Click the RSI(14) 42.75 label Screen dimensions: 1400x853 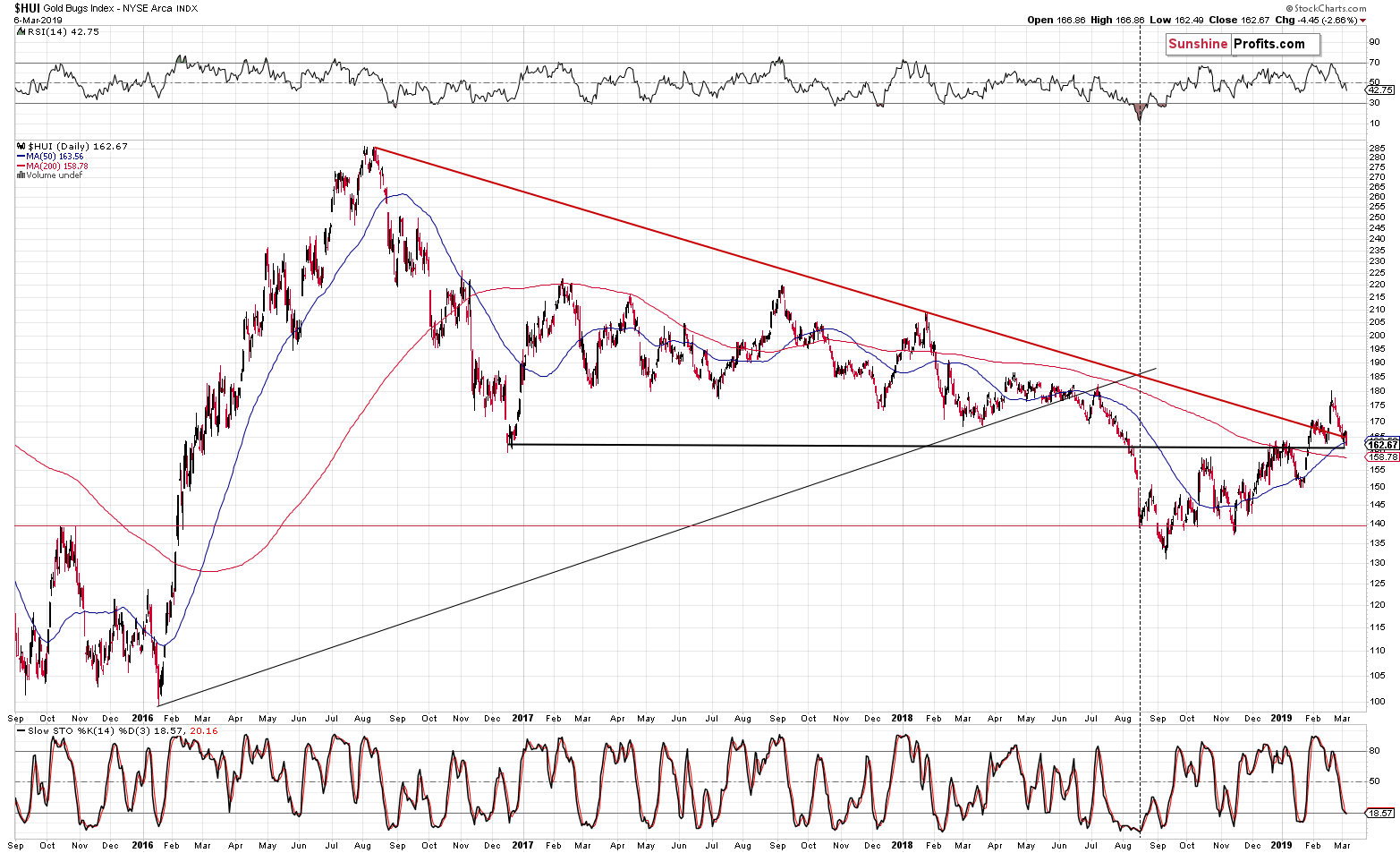coord(63,31)
